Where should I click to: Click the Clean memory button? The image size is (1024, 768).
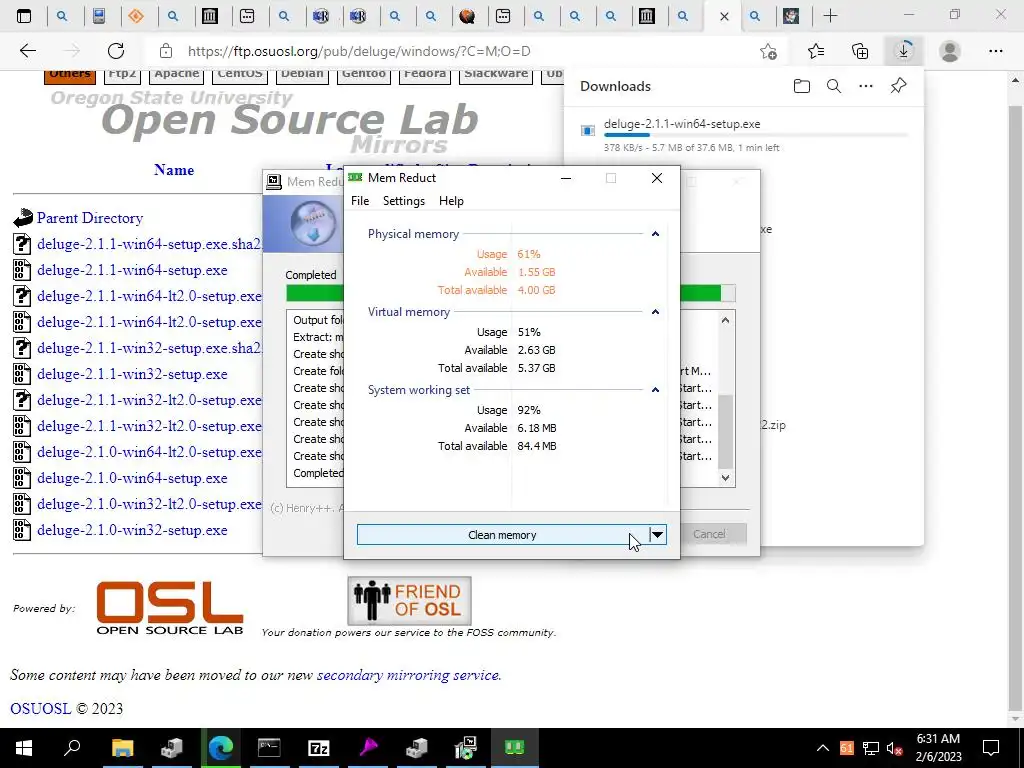click(502, 535)
